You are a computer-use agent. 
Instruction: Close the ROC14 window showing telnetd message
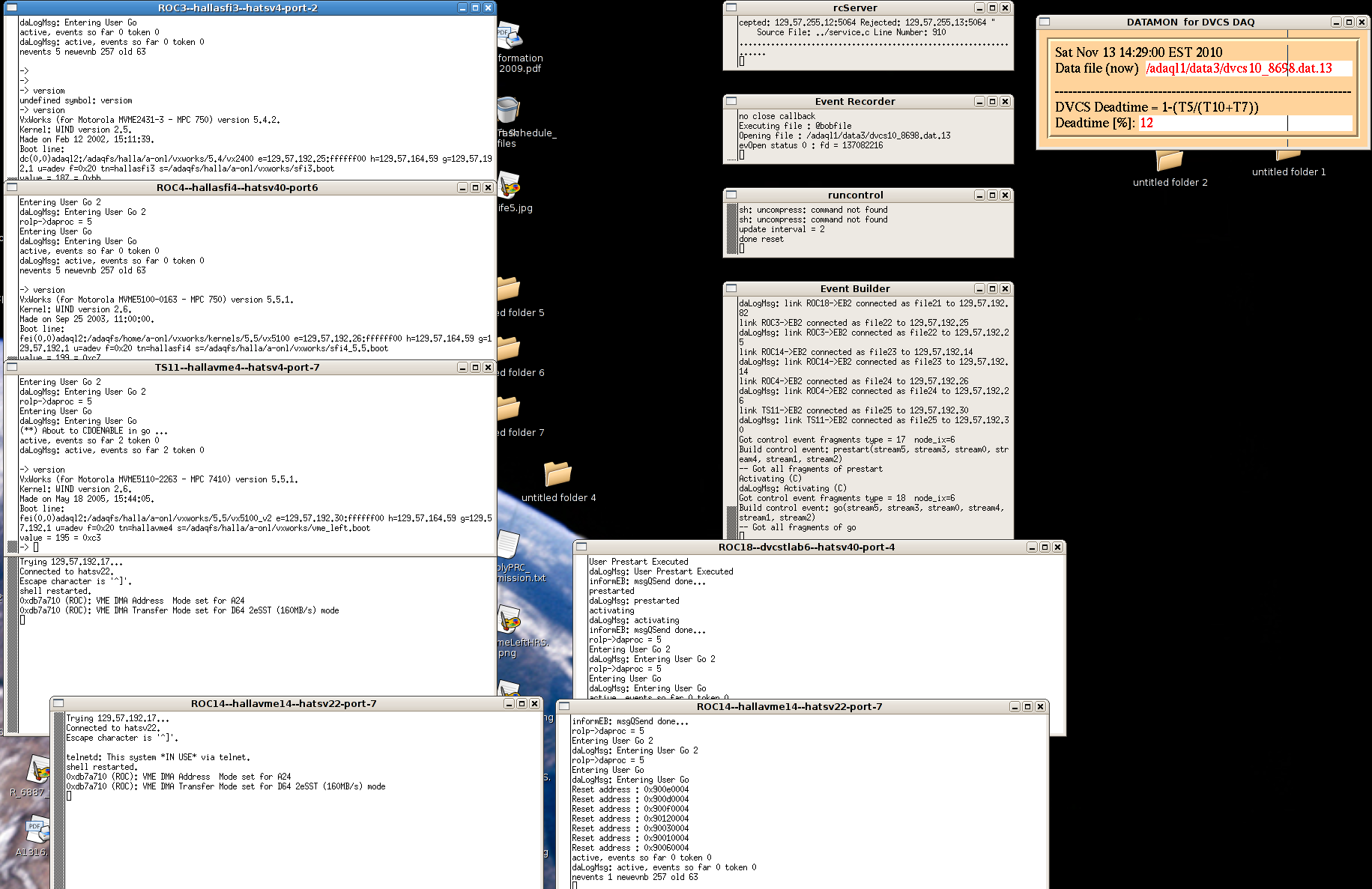pos(534,703)
